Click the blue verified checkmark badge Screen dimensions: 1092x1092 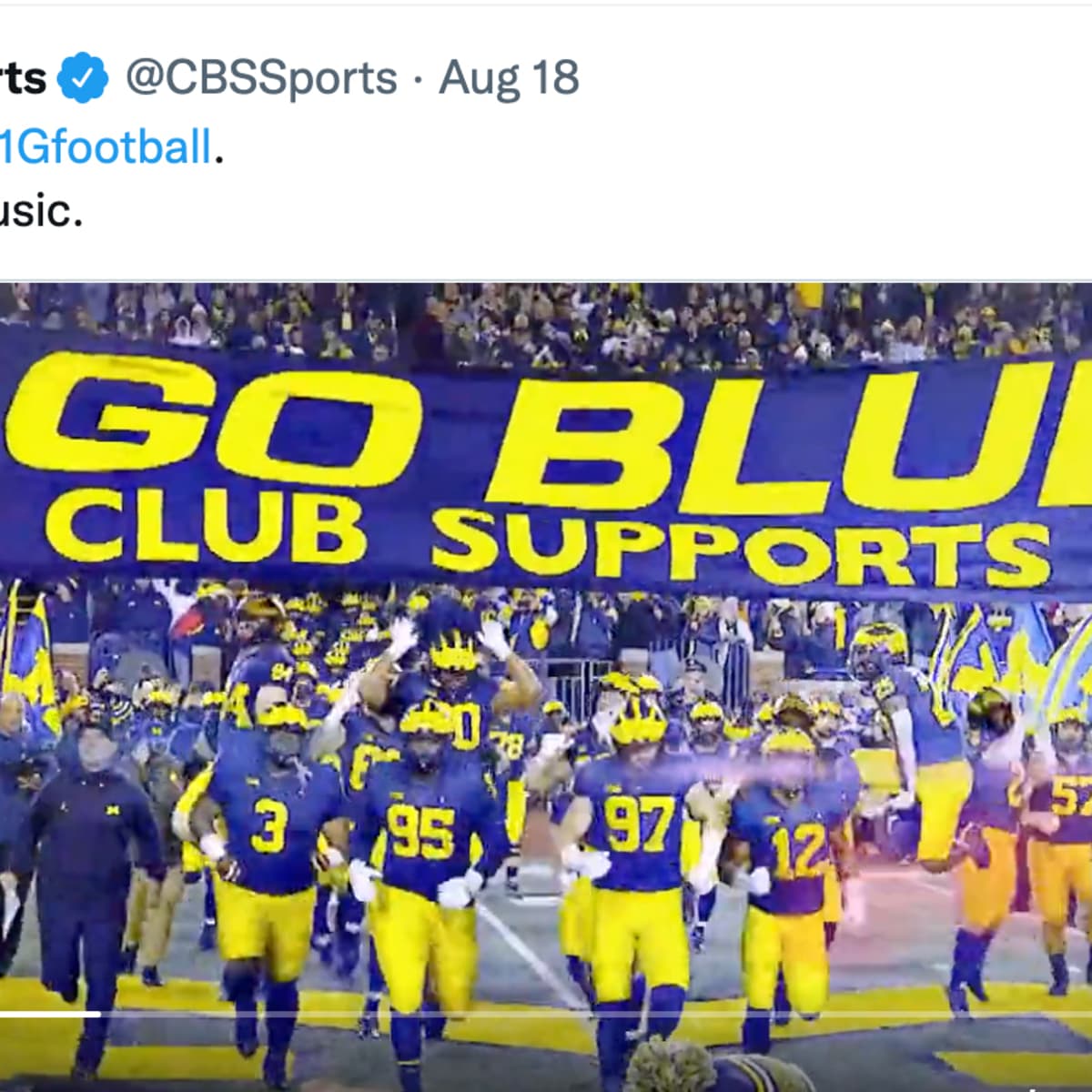click(83, 78)
